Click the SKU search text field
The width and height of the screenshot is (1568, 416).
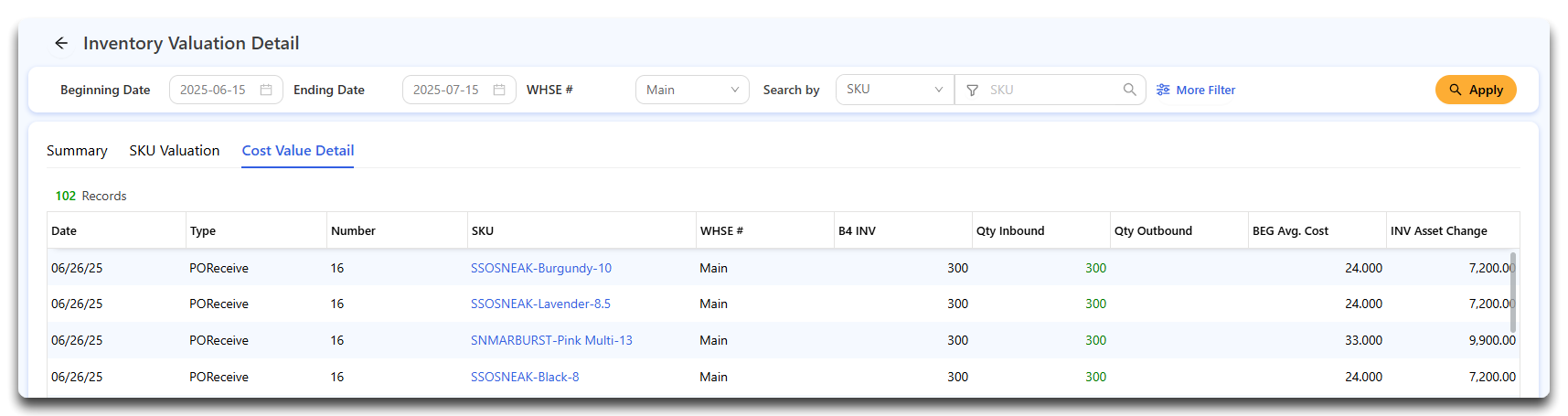[x=1051, y=90]
